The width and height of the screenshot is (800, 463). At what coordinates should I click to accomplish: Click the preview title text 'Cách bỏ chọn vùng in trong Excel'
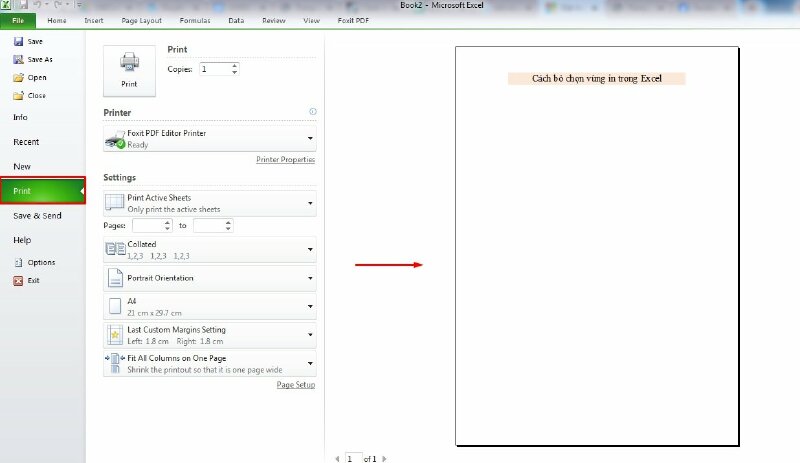[596, 79]
